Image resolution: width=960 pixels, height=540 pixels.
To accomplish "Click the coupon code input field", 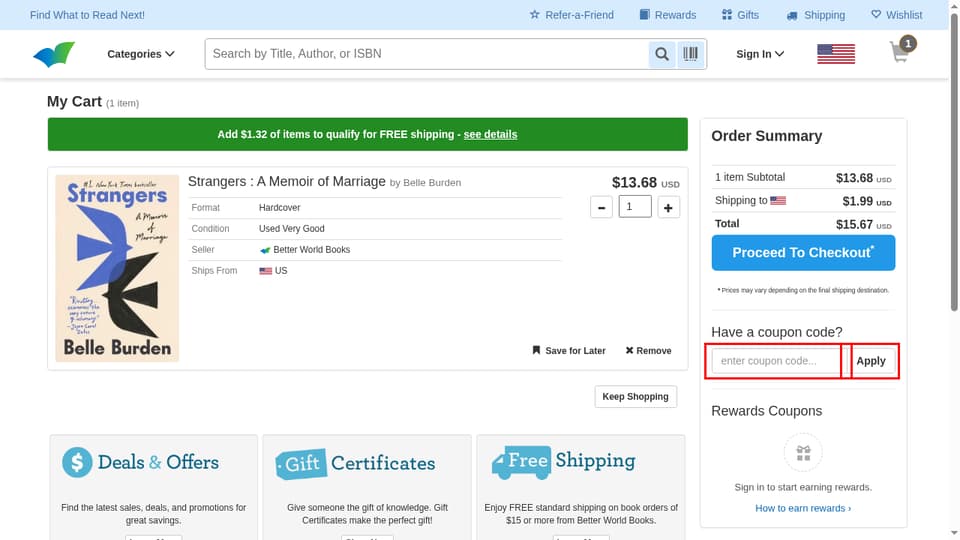I will pos(778,361).
